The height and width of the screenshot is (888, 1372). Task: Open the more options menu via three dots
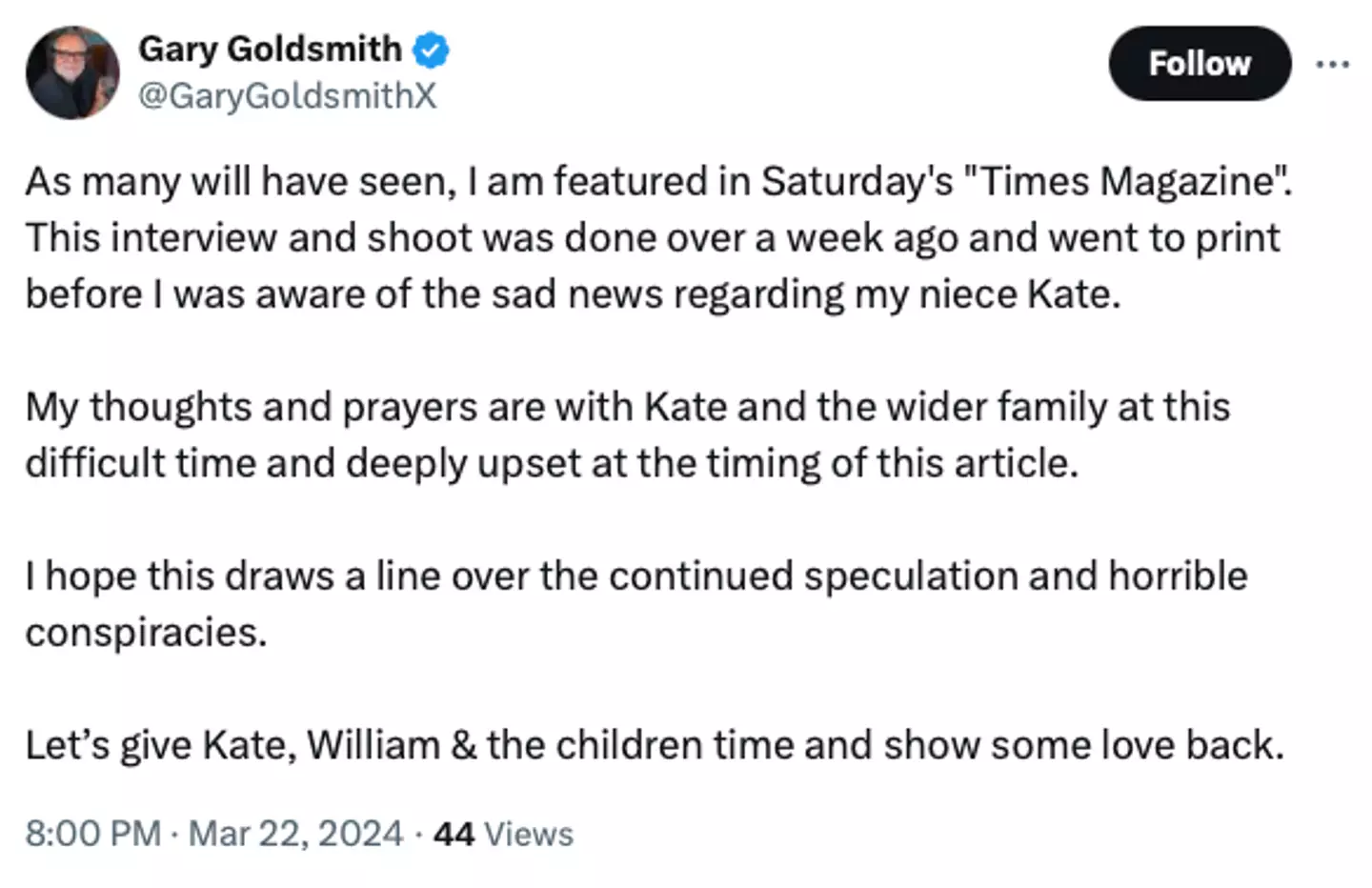(1332, 63)
